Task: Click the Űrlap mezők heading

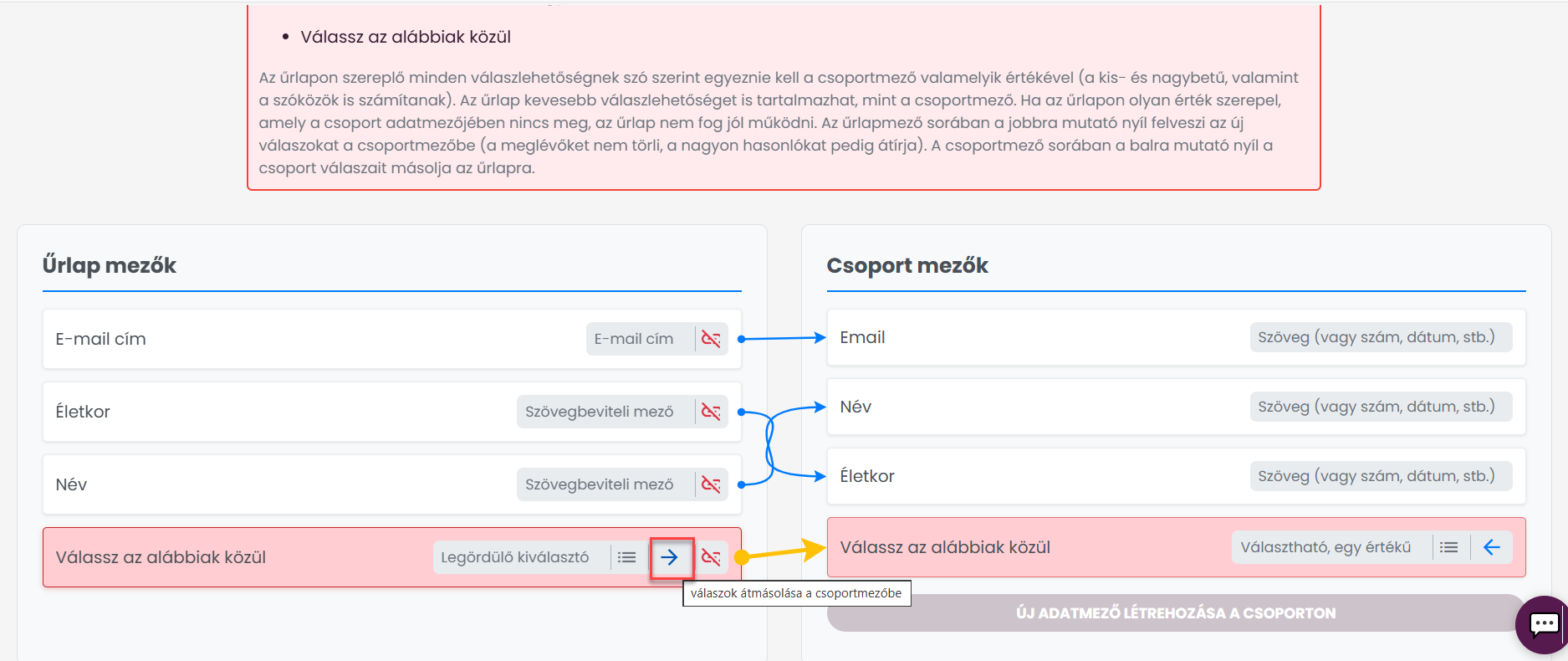Action: tap(110, 265)
